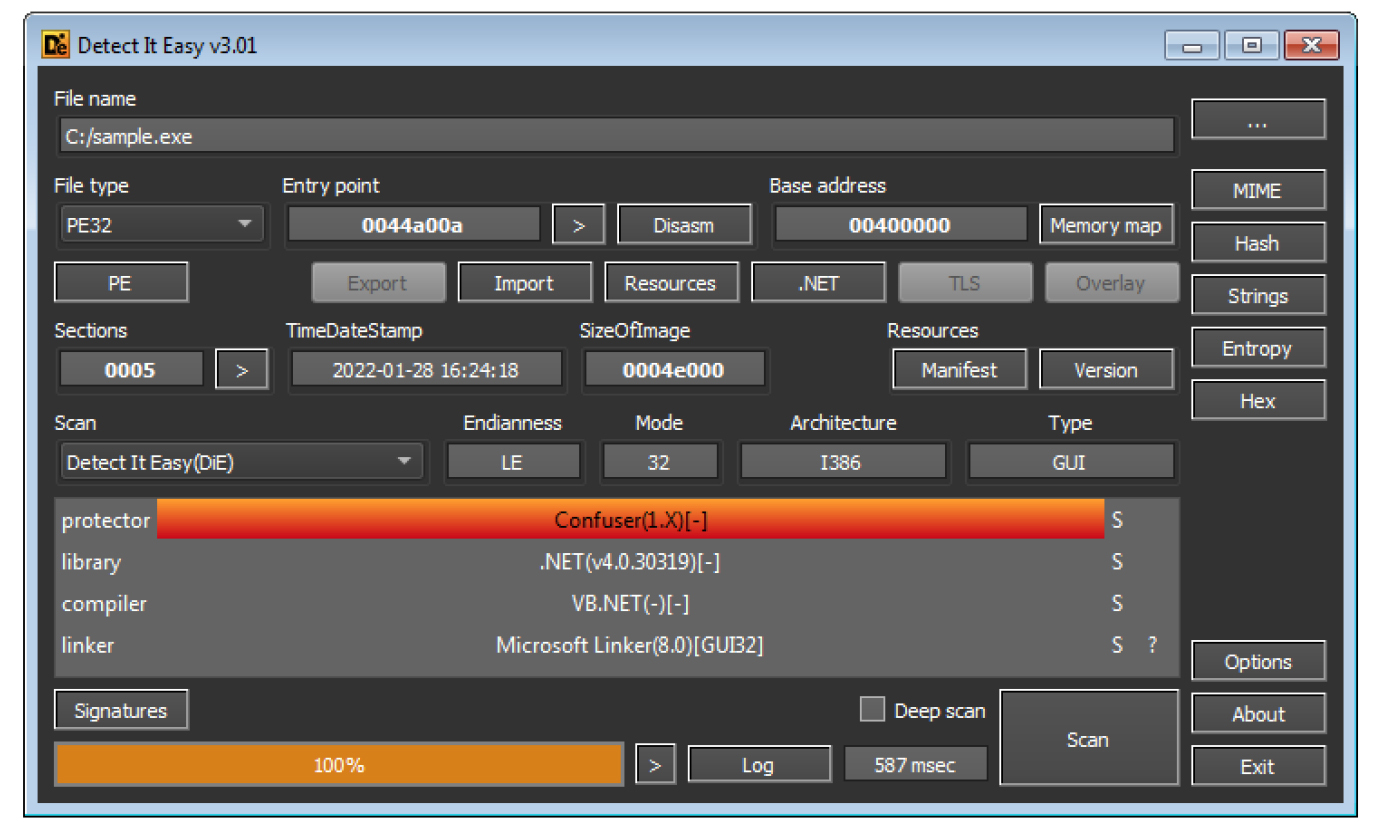This screenshot has height=829, width=1395.
Task: Click the 100% progress bar
Action: [339, 766]
